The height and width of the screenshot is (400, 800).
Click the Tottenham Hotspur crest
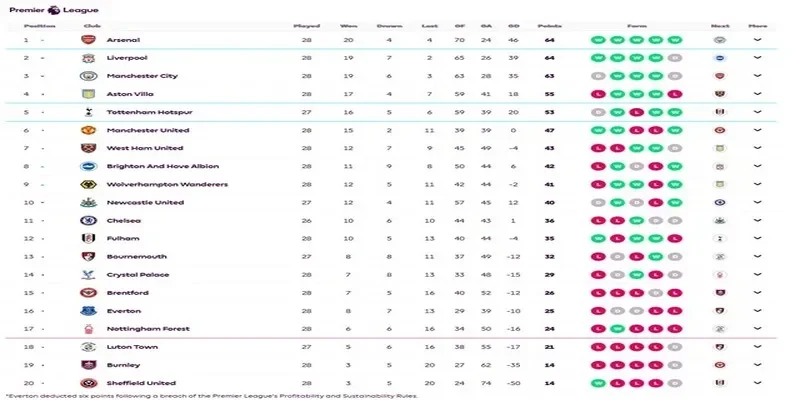(x=87, y=112)
